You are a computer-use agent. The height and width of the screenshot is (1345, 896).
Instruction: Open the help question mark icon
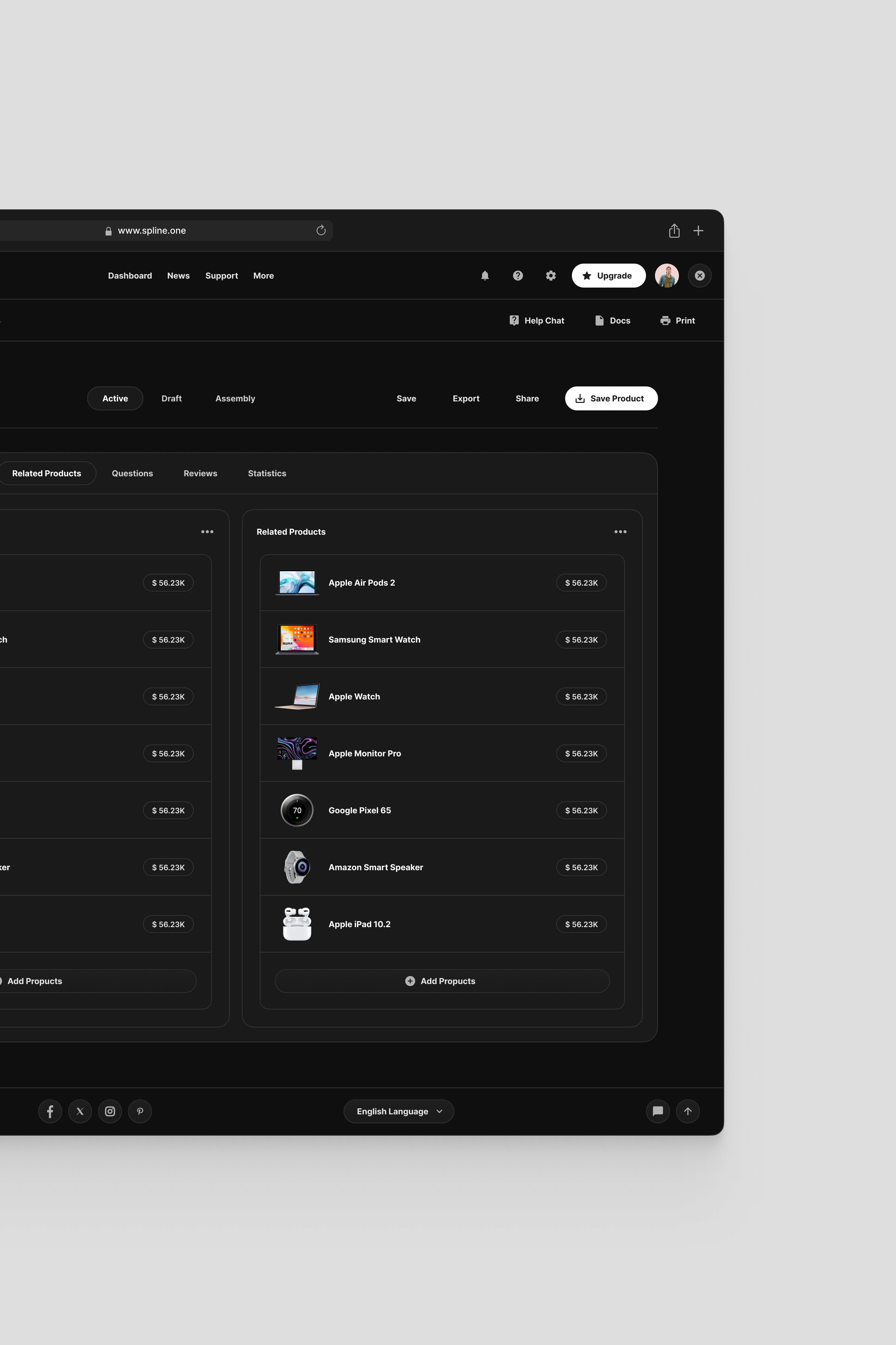[518, 276]
